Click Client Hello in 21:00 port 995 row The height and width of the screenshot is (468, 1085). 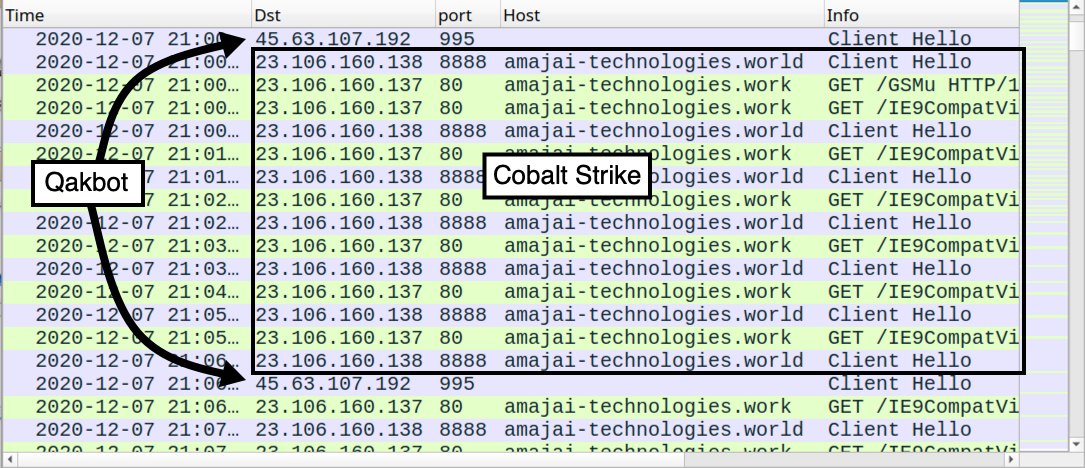(x=900, y=39)
